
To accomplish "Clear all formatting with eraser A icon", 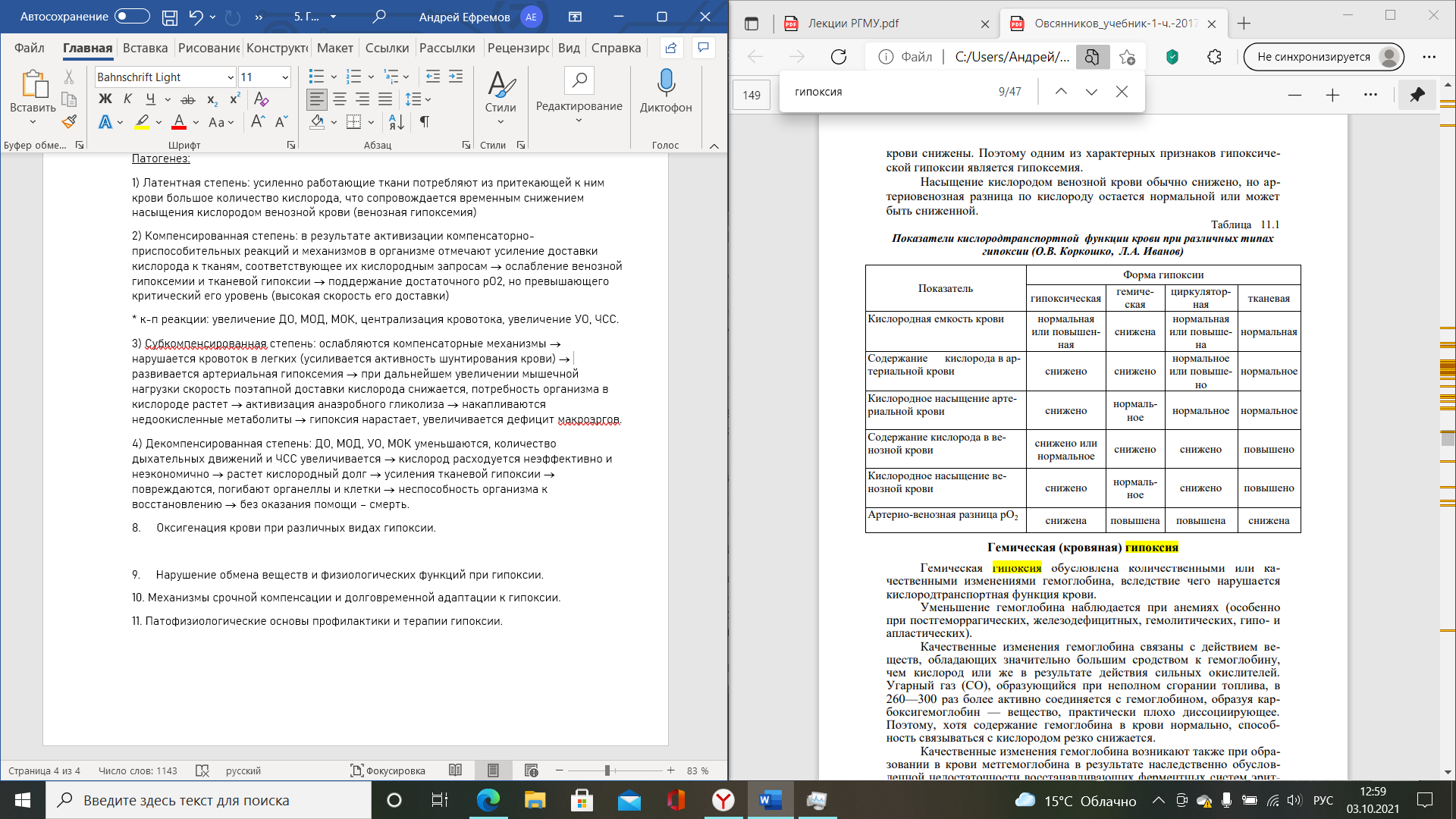I will pyautogui.click(x=261, y=99).
